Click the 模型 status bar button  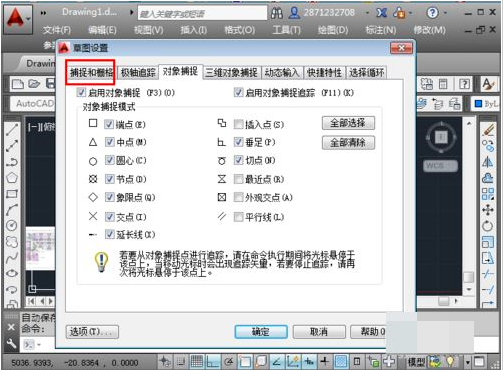(x=416, y=362)
